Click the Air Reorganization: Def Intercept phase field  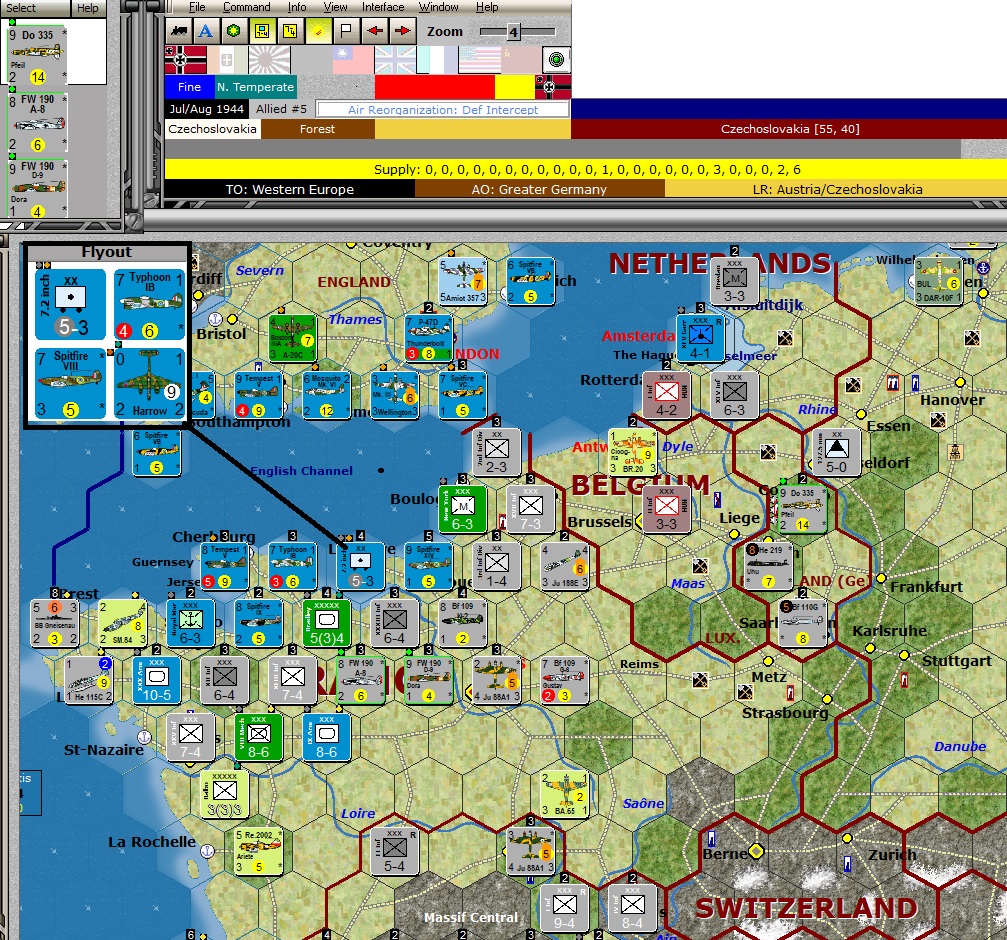[443, 109]
